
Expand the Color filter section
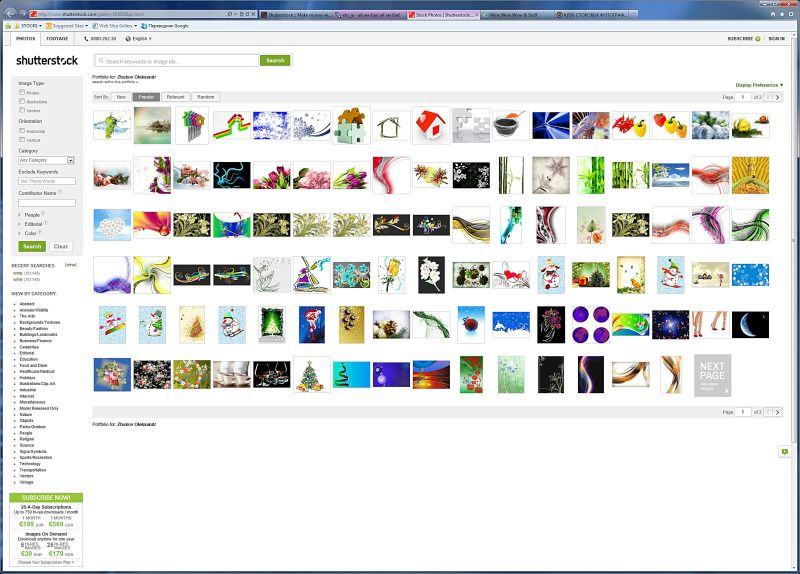pos(30,233)
